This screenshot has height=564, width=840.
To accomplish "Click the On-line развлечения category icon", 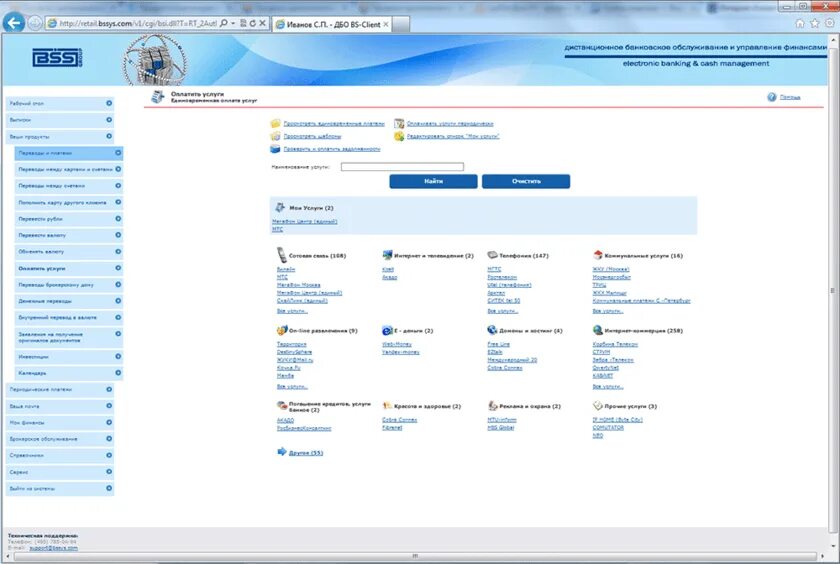I will pos(282,330).
